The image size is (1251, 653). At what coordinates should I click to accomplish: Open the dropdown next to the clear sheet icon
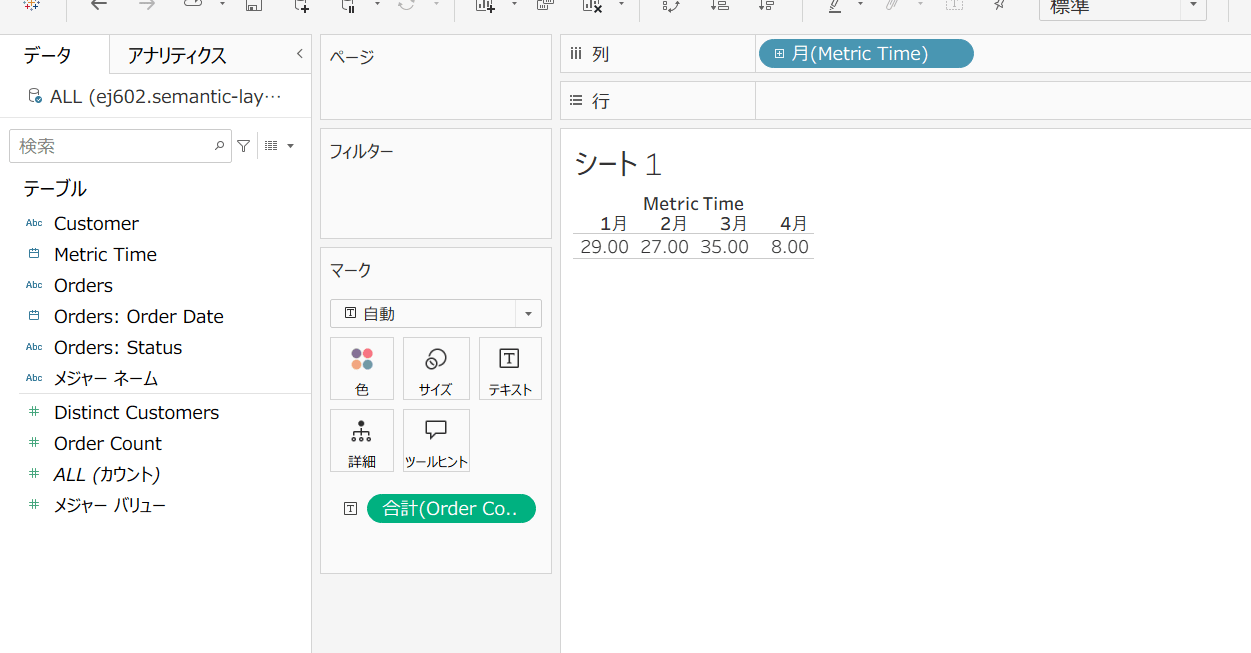(621, 4)
